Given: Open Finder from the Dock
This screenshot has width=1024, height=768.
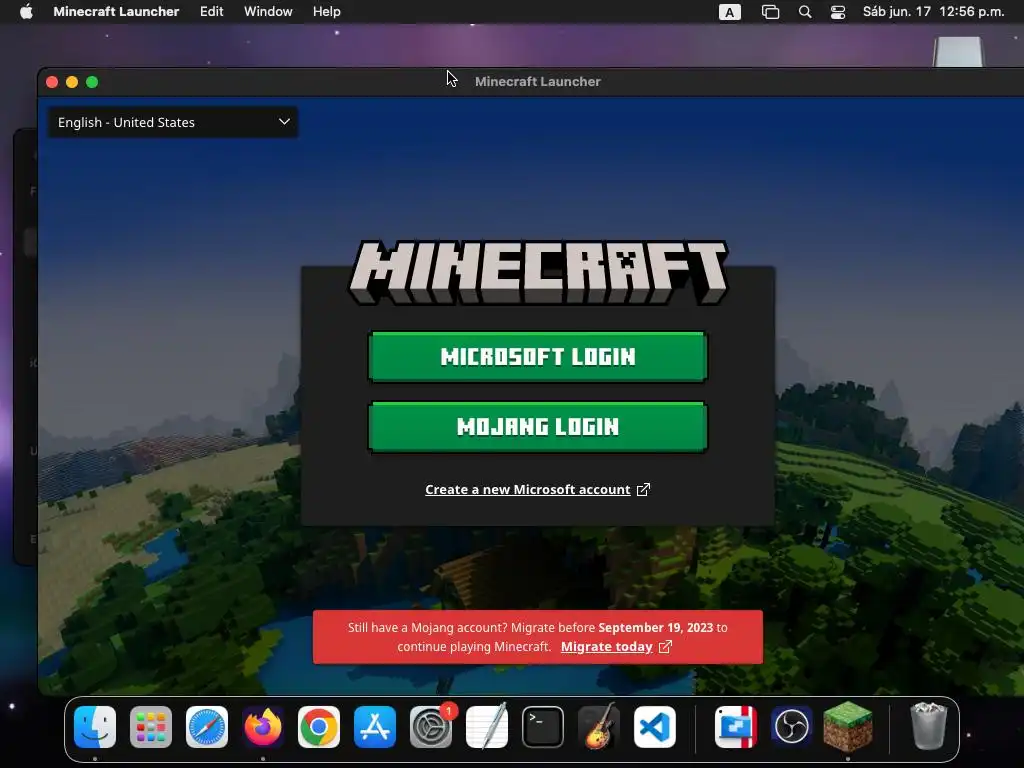Looking at the screenshot, I should pos(95,727).
